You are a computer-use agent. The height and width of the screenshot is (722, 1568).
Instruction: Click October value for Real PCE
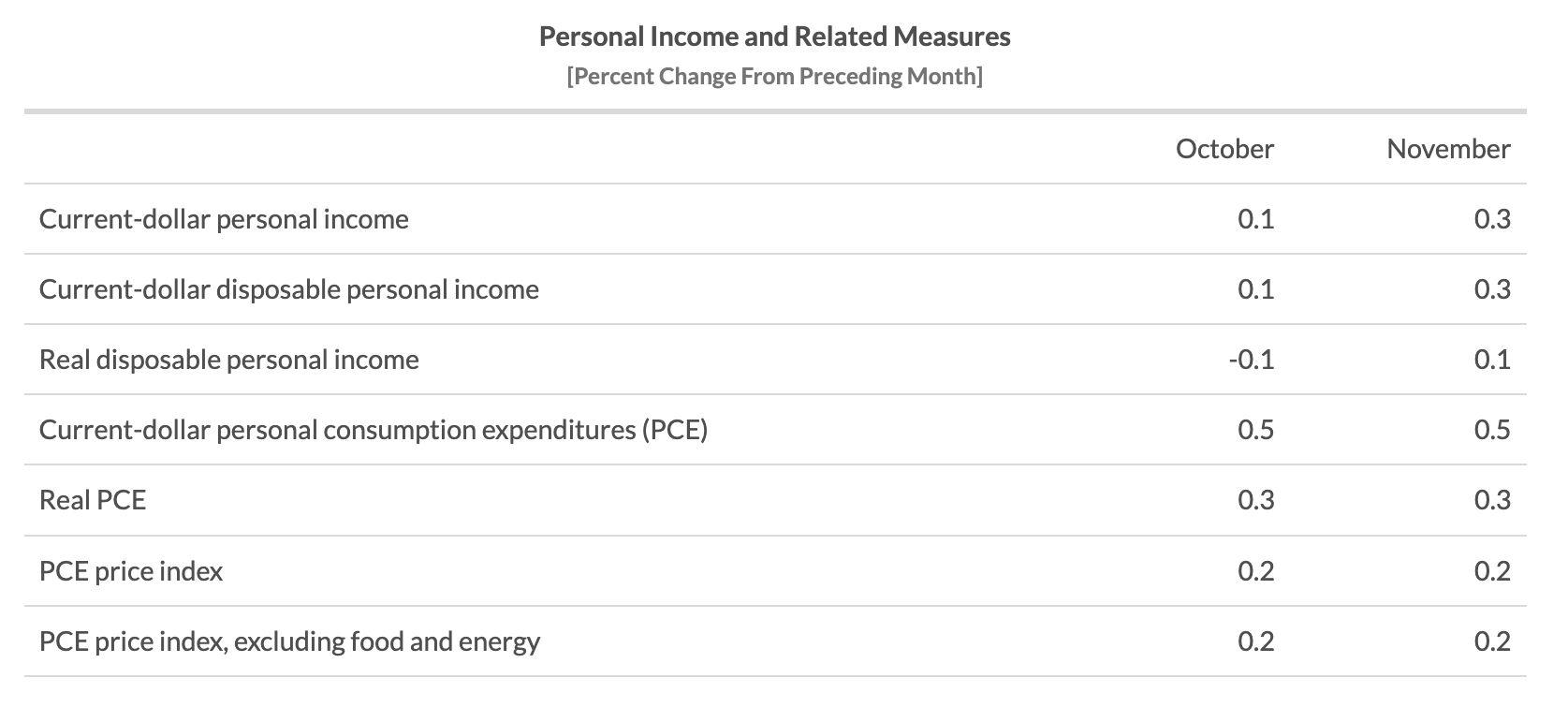tap(1255, 500)
